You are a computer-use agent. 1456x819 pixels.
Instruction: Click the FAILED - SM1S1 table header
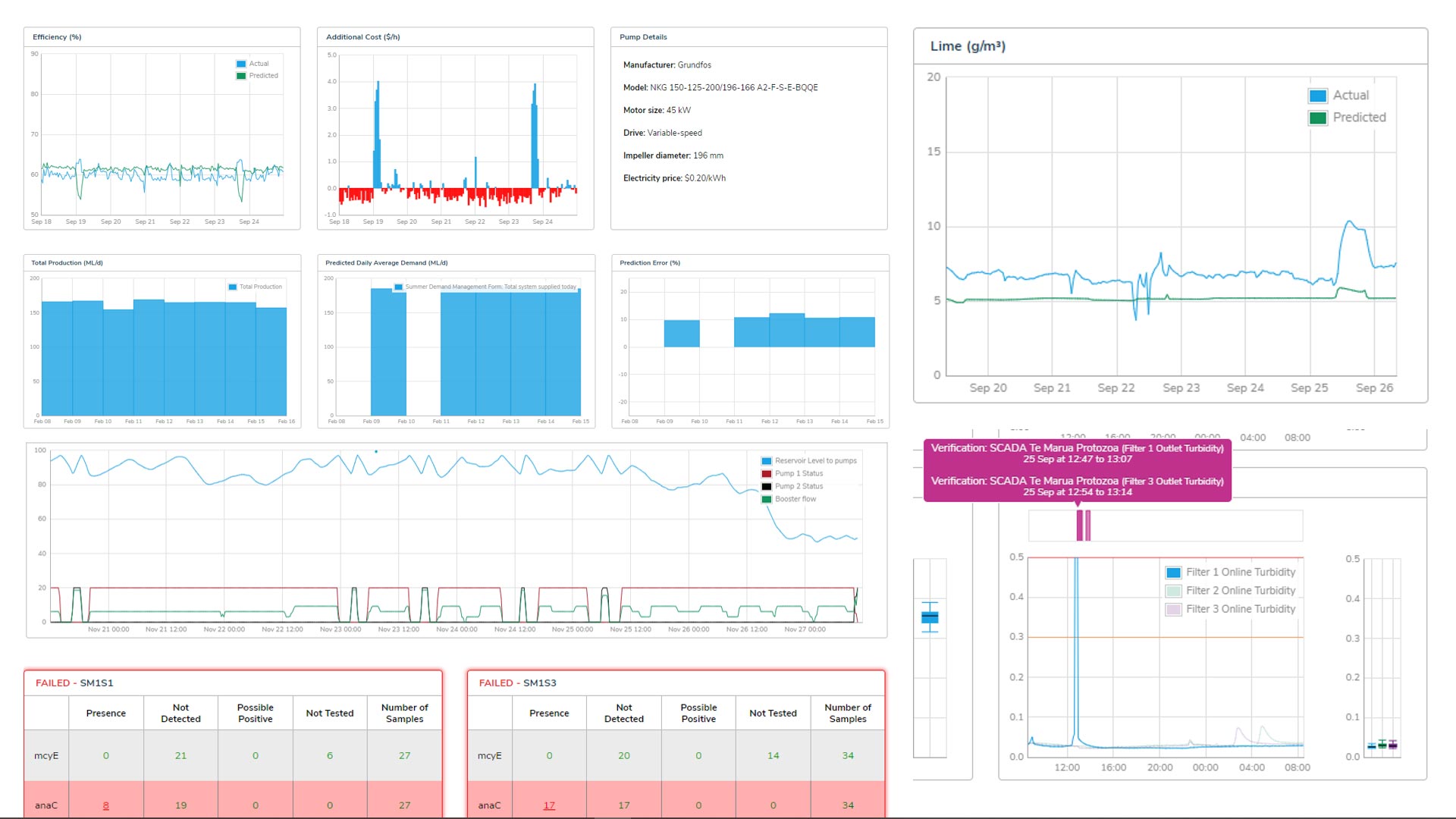click(x=74, y=683)
